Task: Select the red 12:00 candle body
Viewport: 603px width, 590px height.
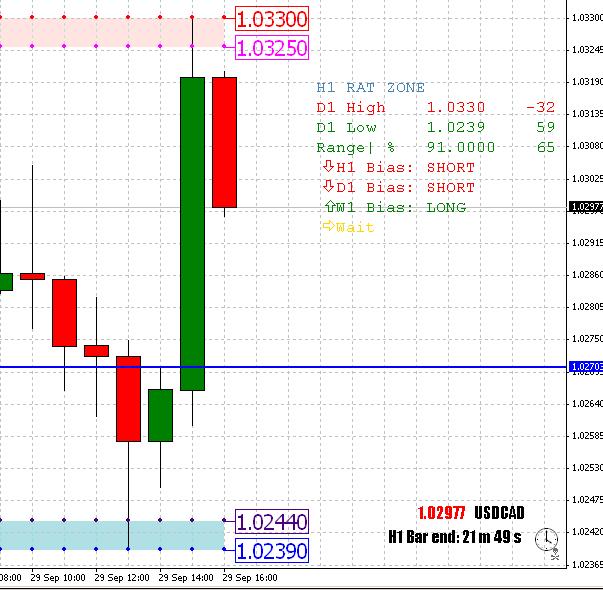Action: tap(128, 399)
